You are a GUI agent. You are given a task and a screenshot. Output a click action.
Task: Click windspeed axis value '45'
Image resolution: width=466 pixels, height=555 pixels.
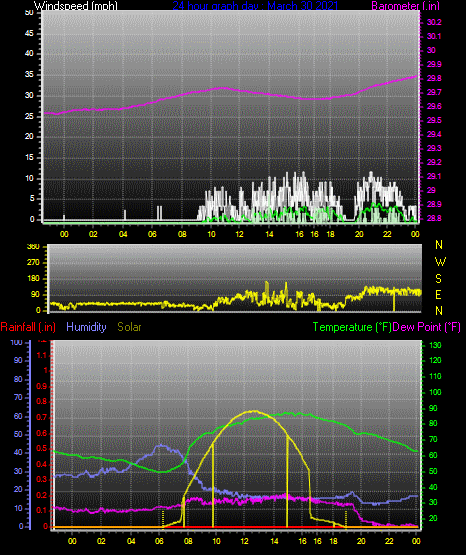[29, 34]
